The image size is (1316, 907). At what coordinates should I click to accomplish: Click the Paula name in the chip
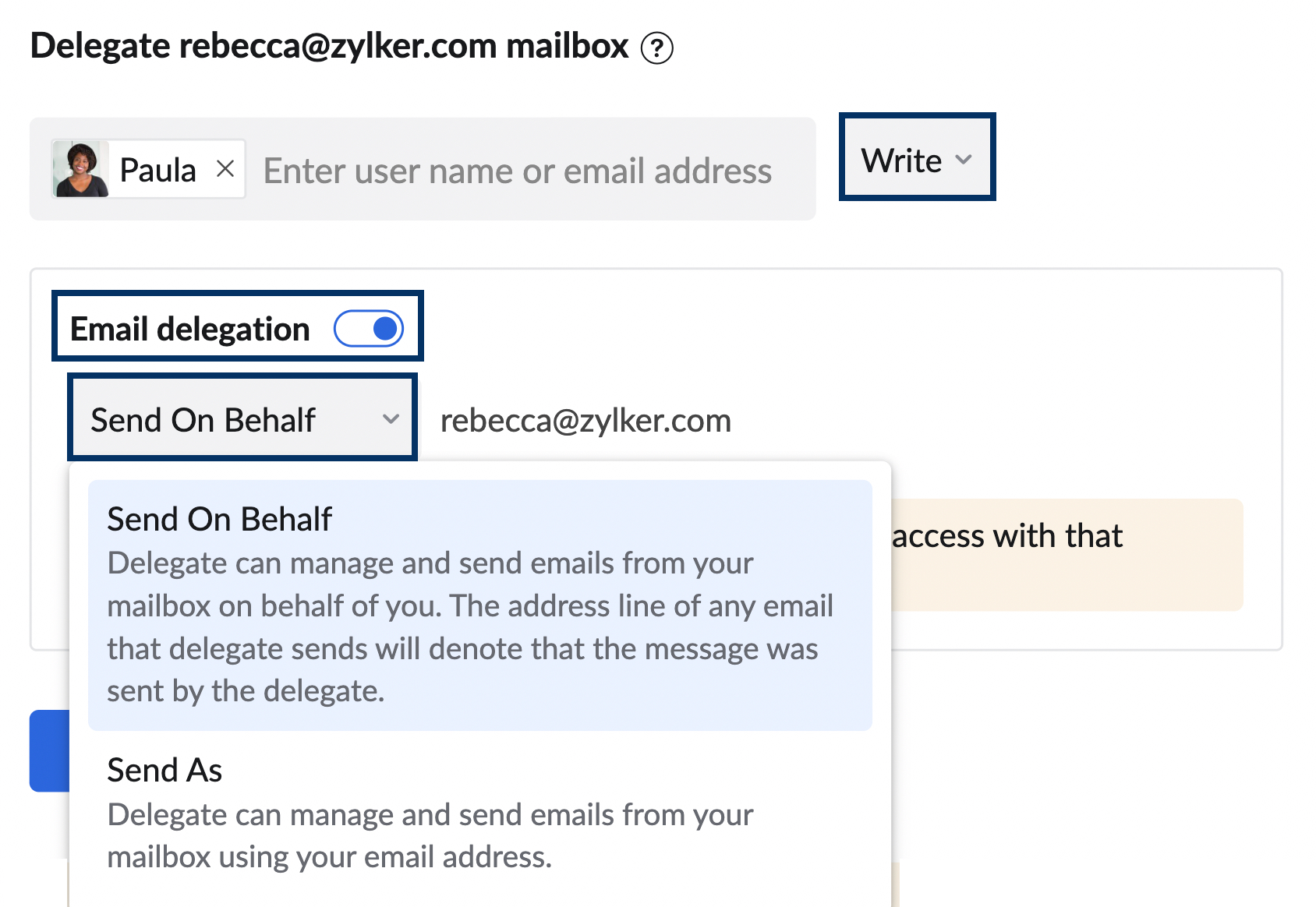tap(157, 170)
